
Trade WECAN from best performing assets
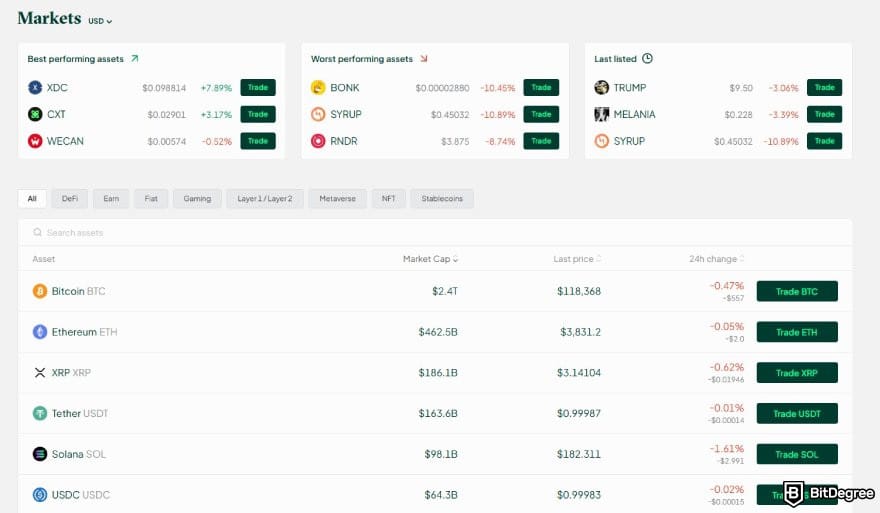(x=258, y=141)
